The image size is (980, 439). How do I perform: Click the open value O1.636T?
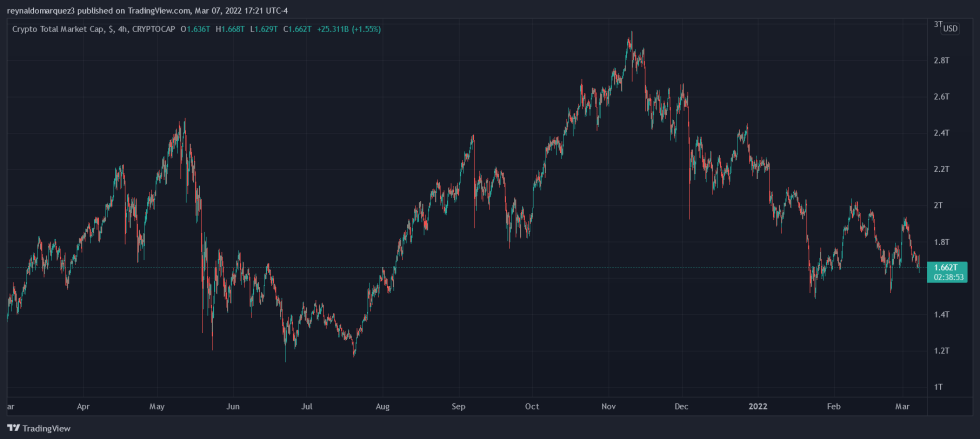click(195, 28)
